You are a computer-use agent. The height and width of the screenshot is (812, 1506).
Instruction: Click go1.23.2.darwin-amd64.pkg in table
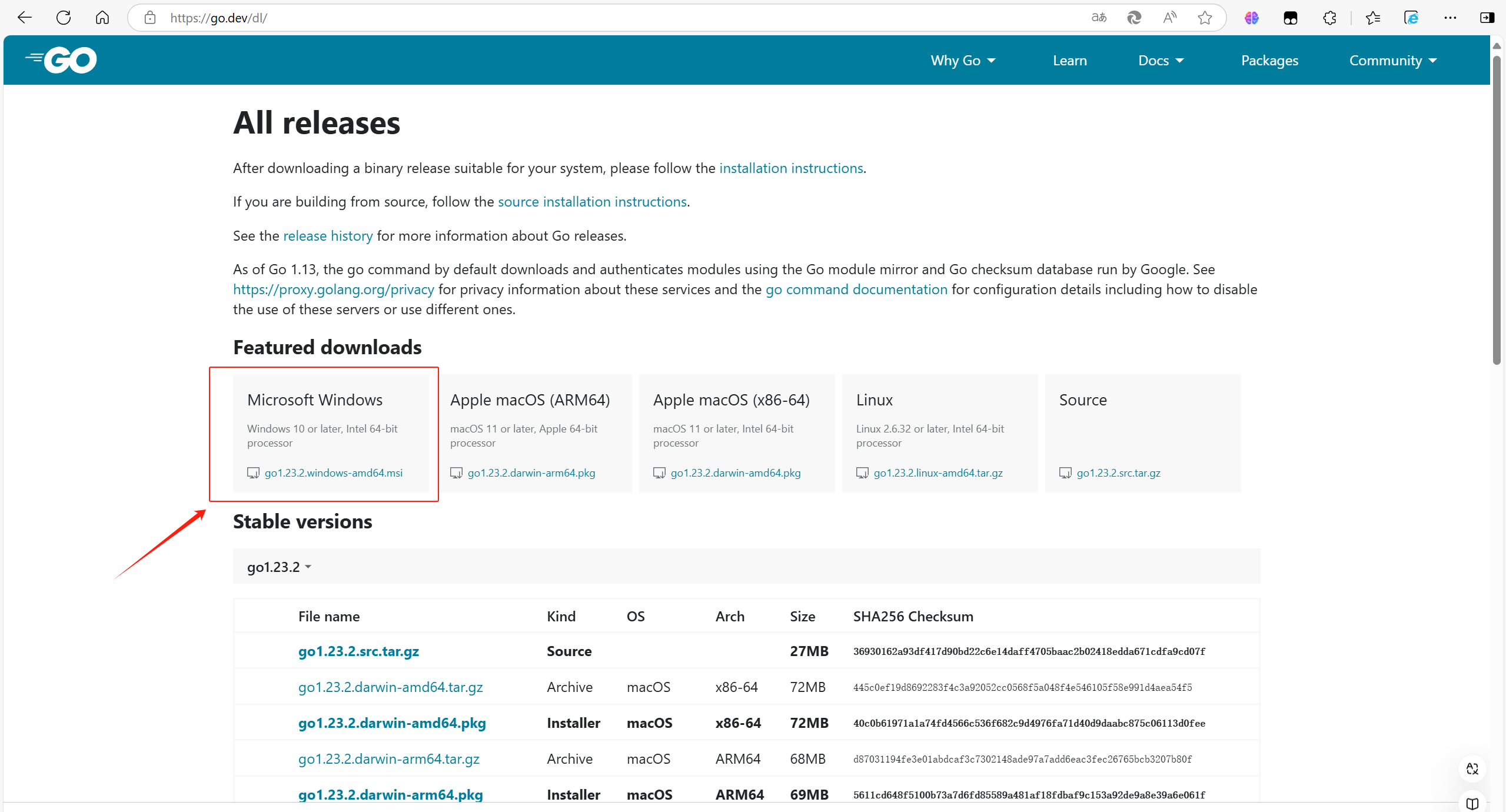click(x=392, y=723)
